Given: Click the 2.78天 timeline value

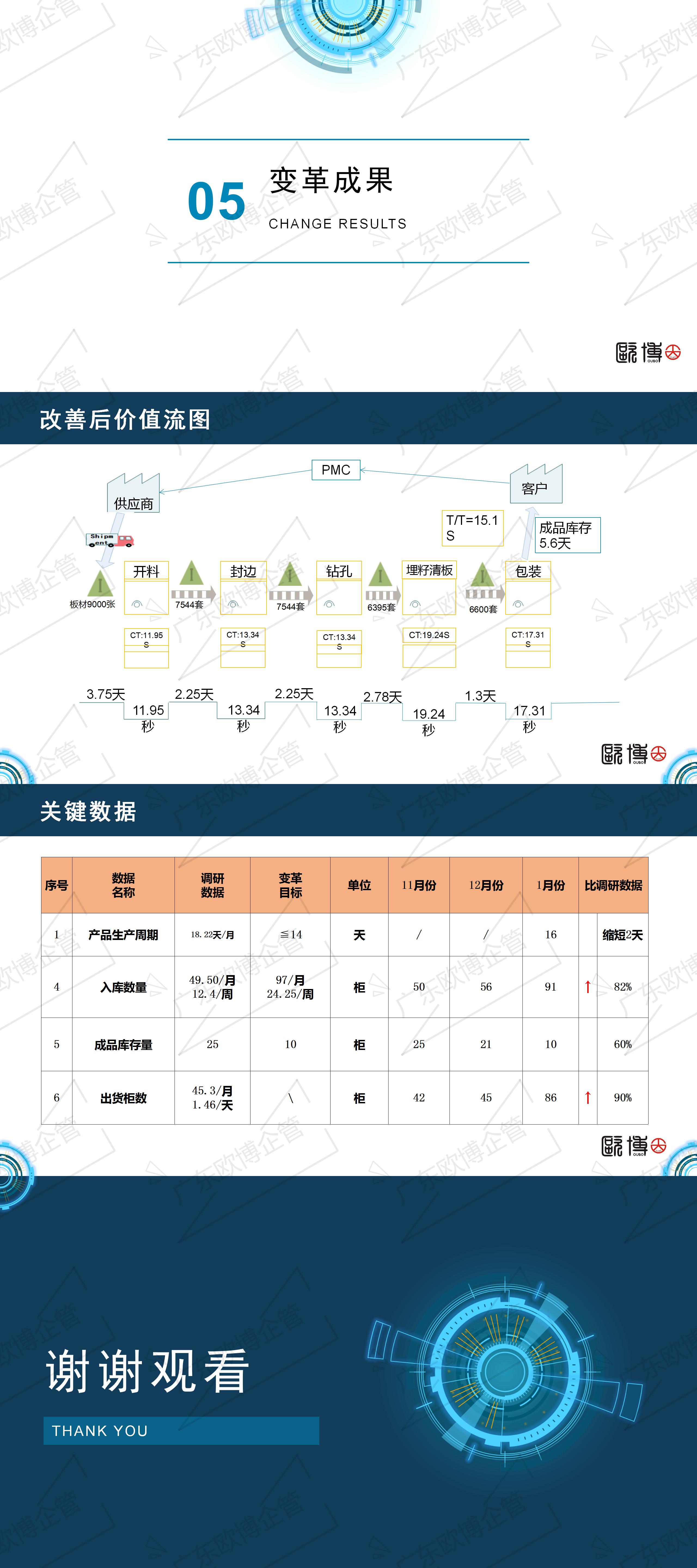Looking at the screenshot, I should pyautogui.click(x=383, y=697).
